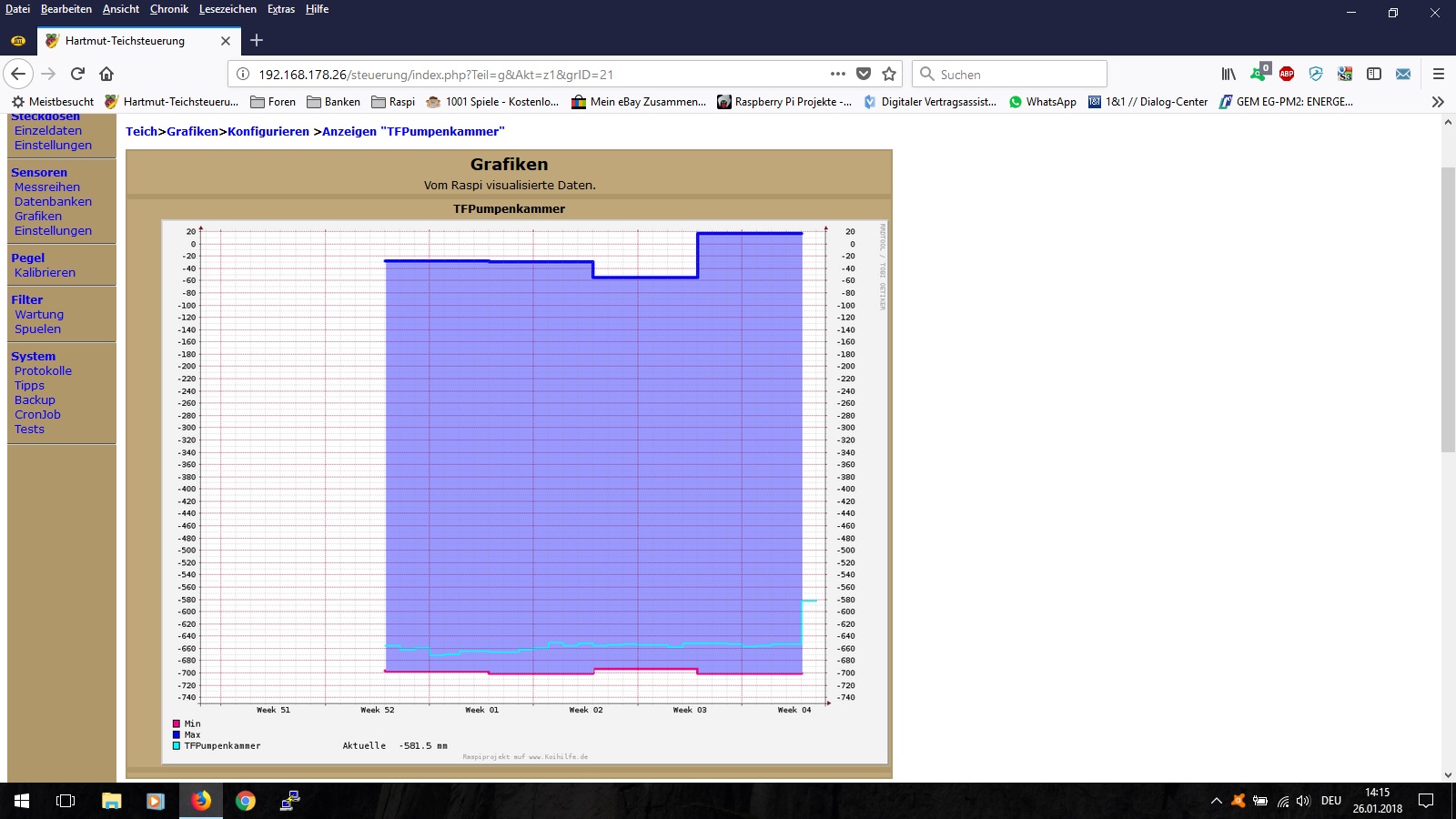This screenshot has height=819, width=1456.
Task: Launch Chrome from the taskbar
Action: coord(246,801)
